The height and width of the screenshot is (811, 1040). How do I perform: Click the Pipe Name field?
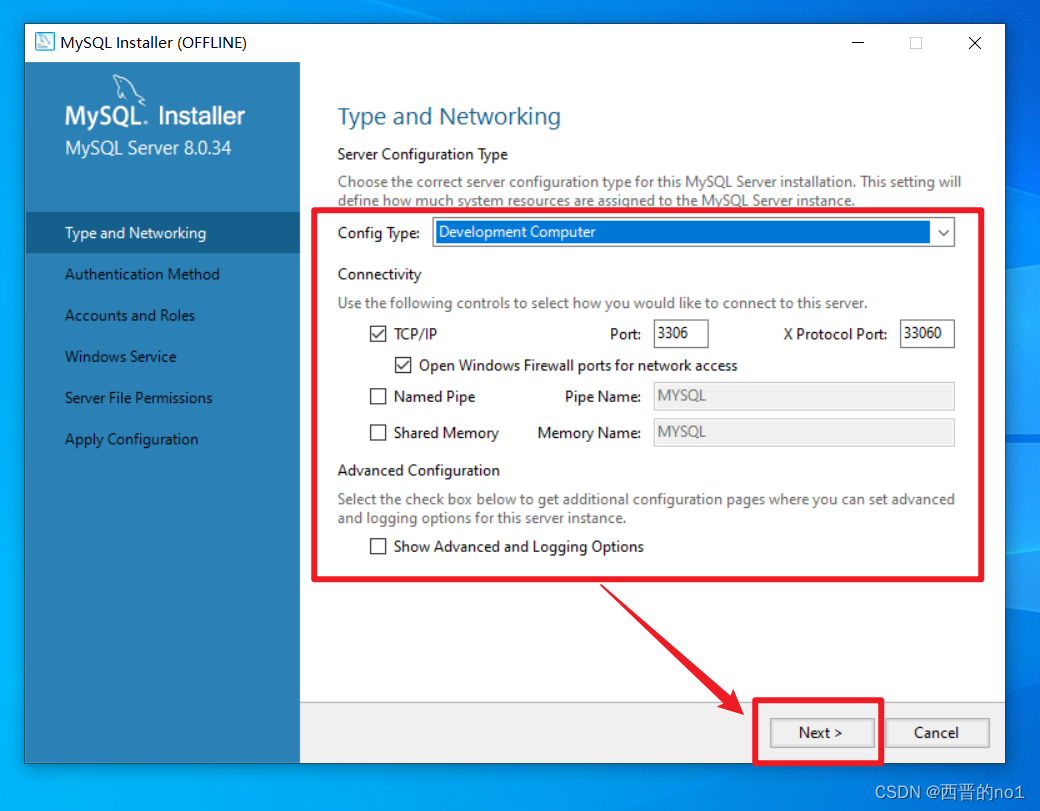pos(804,396)
